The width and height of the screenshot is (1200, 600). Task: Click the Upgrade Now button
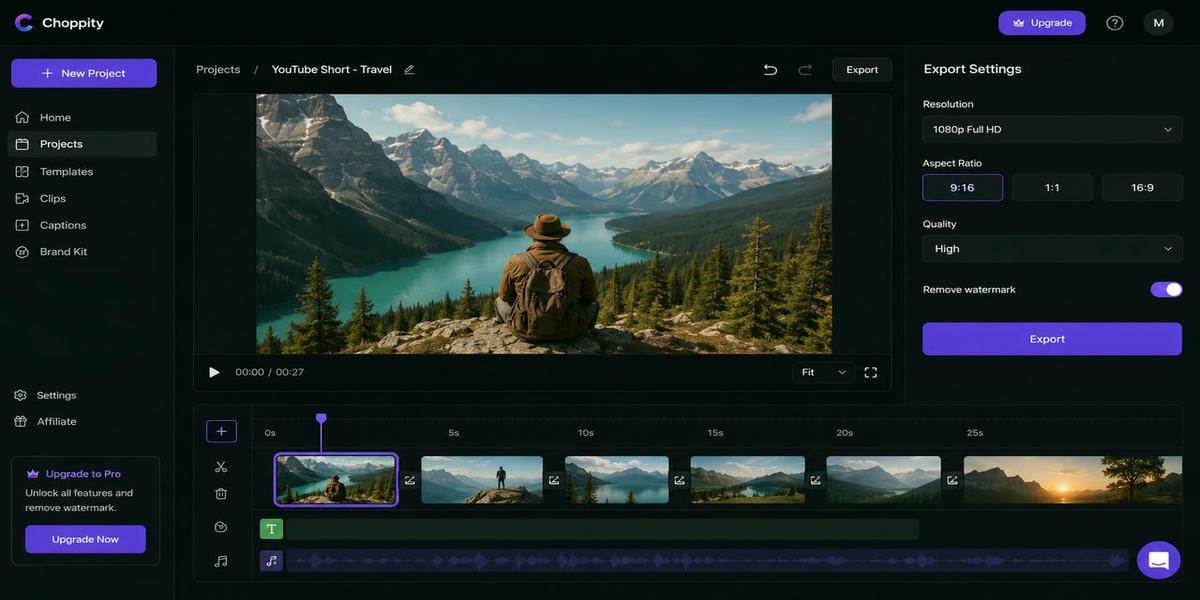click(85, 539)
